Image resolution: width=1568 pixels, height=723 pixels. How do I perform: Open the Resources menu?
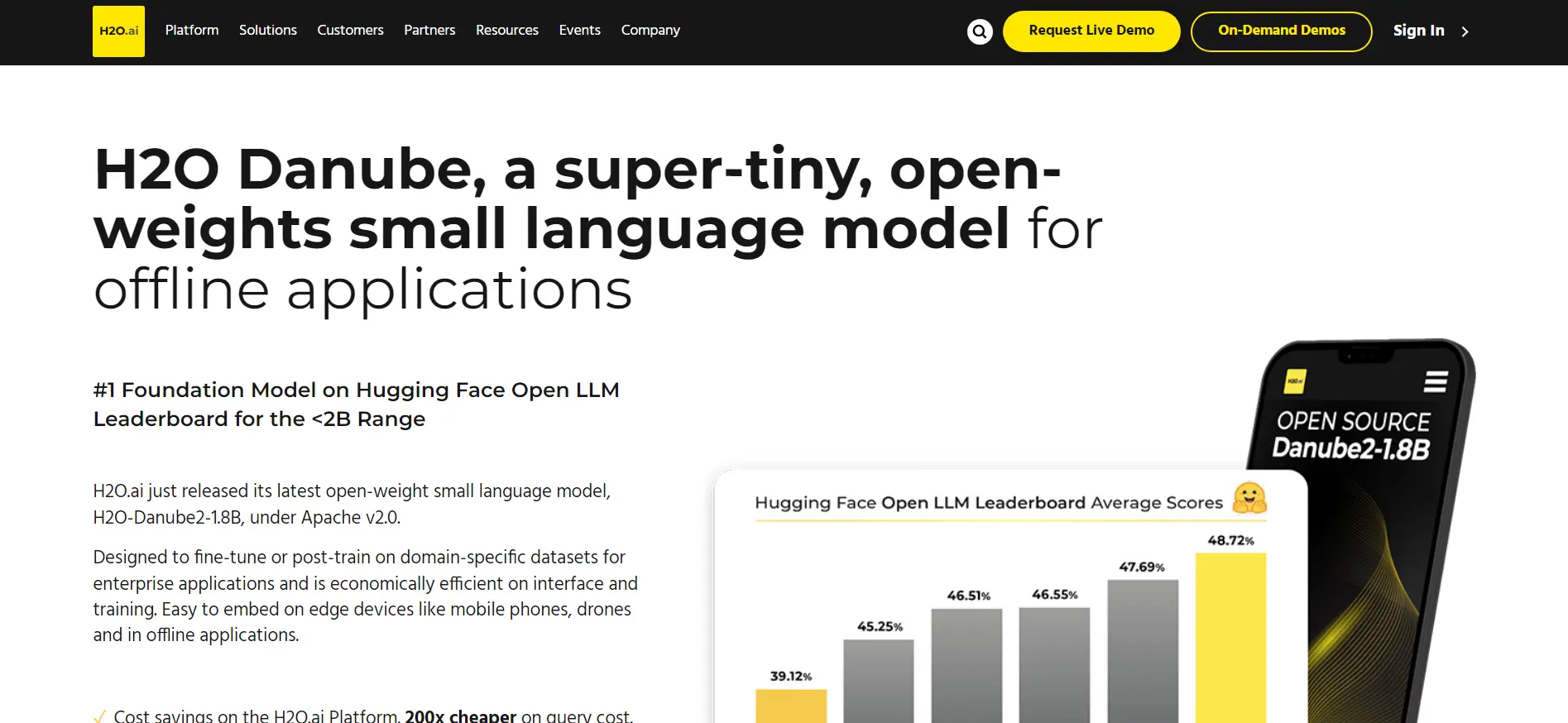point(507,30)
